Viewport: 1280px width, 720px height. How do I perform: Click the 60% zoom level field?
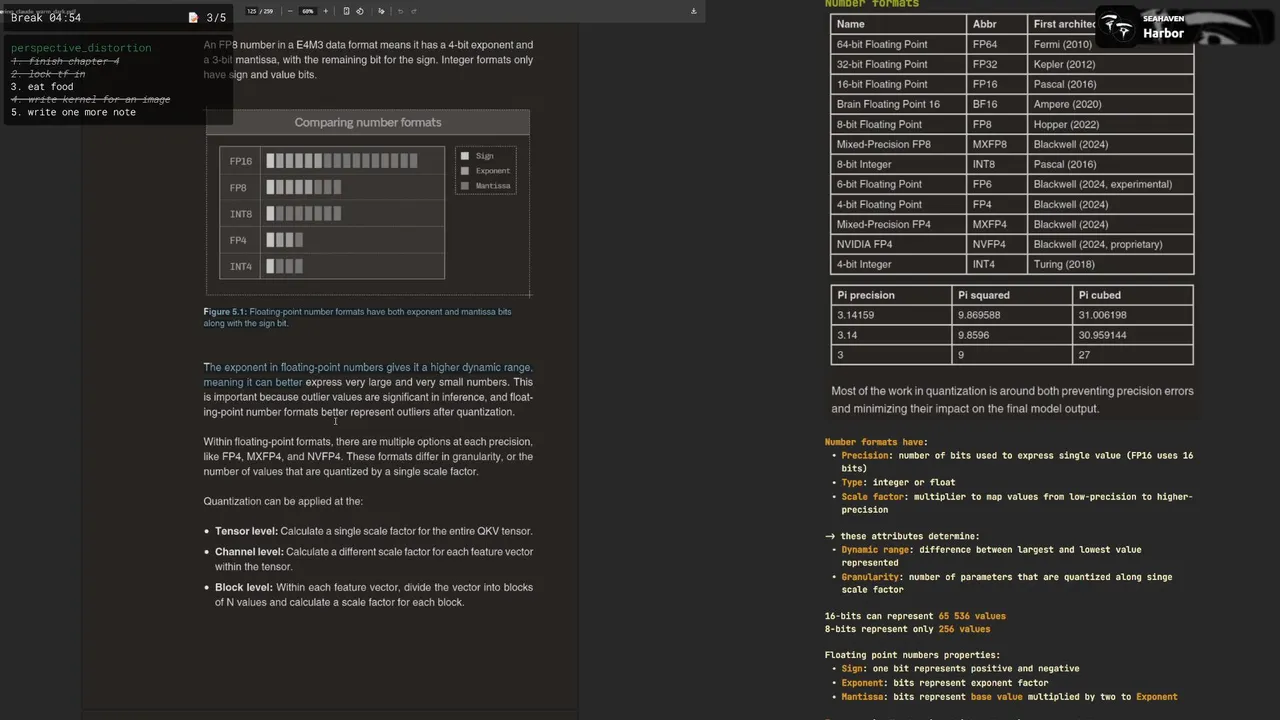(x=308, y=11)
